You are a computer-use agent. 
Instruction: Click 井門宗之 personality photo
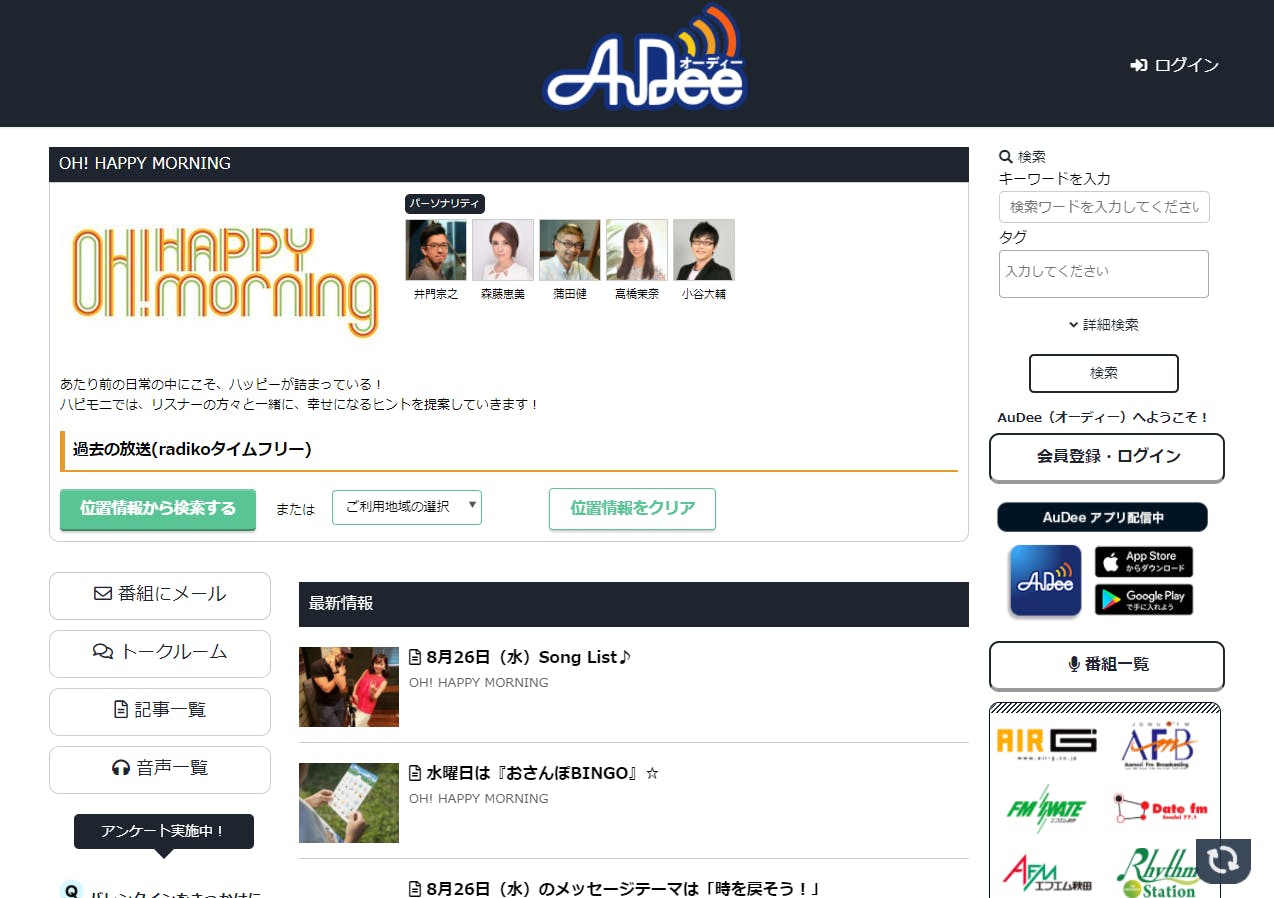[x=436, y=250]
